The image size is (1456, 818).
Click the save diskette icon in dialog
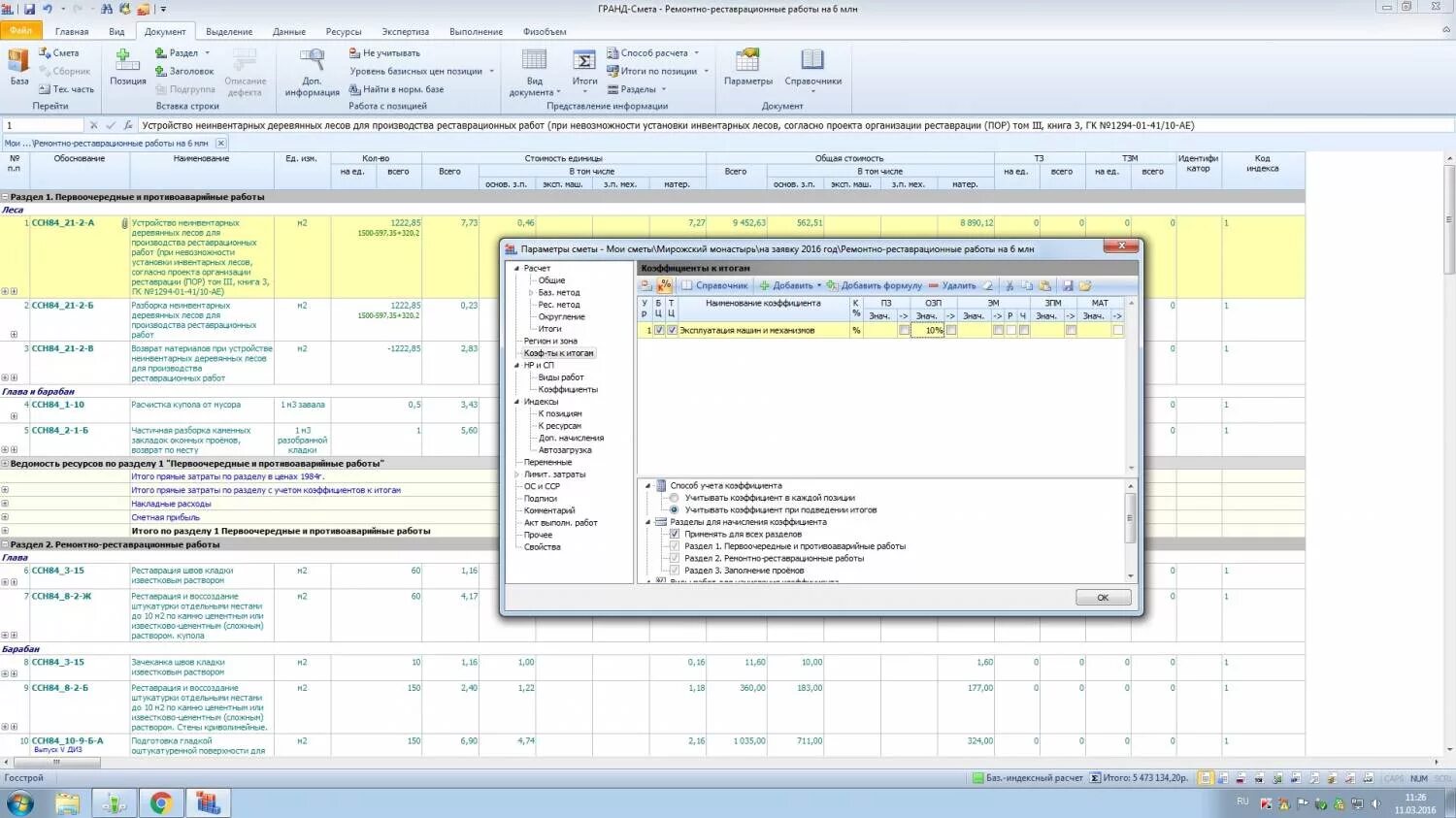1068,285
